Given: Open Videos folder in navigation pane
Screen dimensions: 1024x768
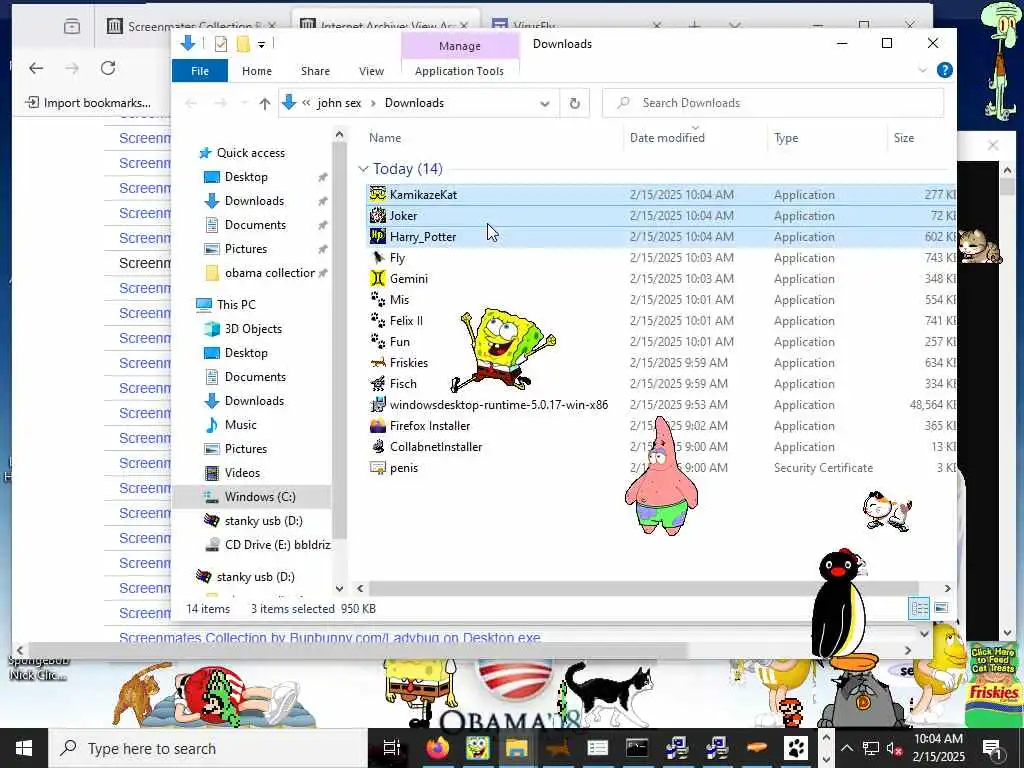Looking at the screenshot, I should (242, 473).
